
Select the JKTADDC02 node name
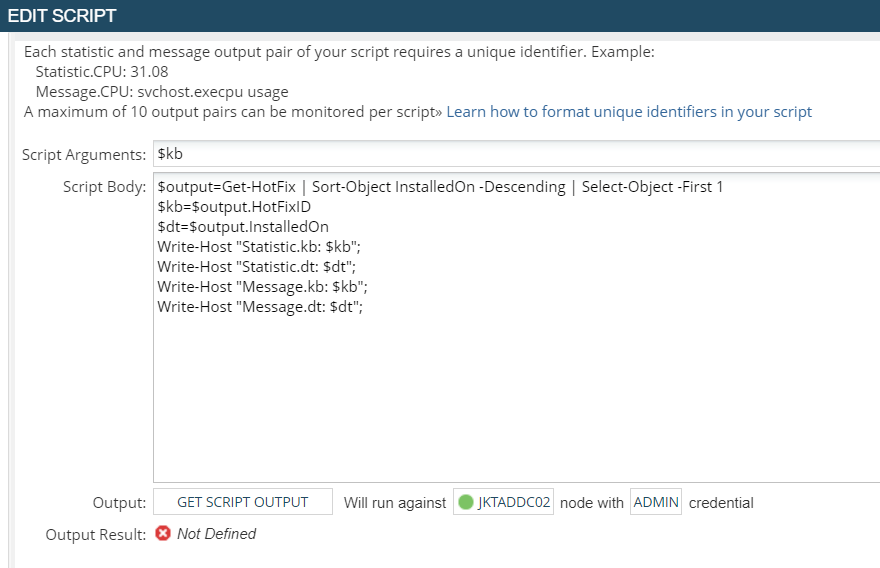pyautogui.click(x=514, y=502)
